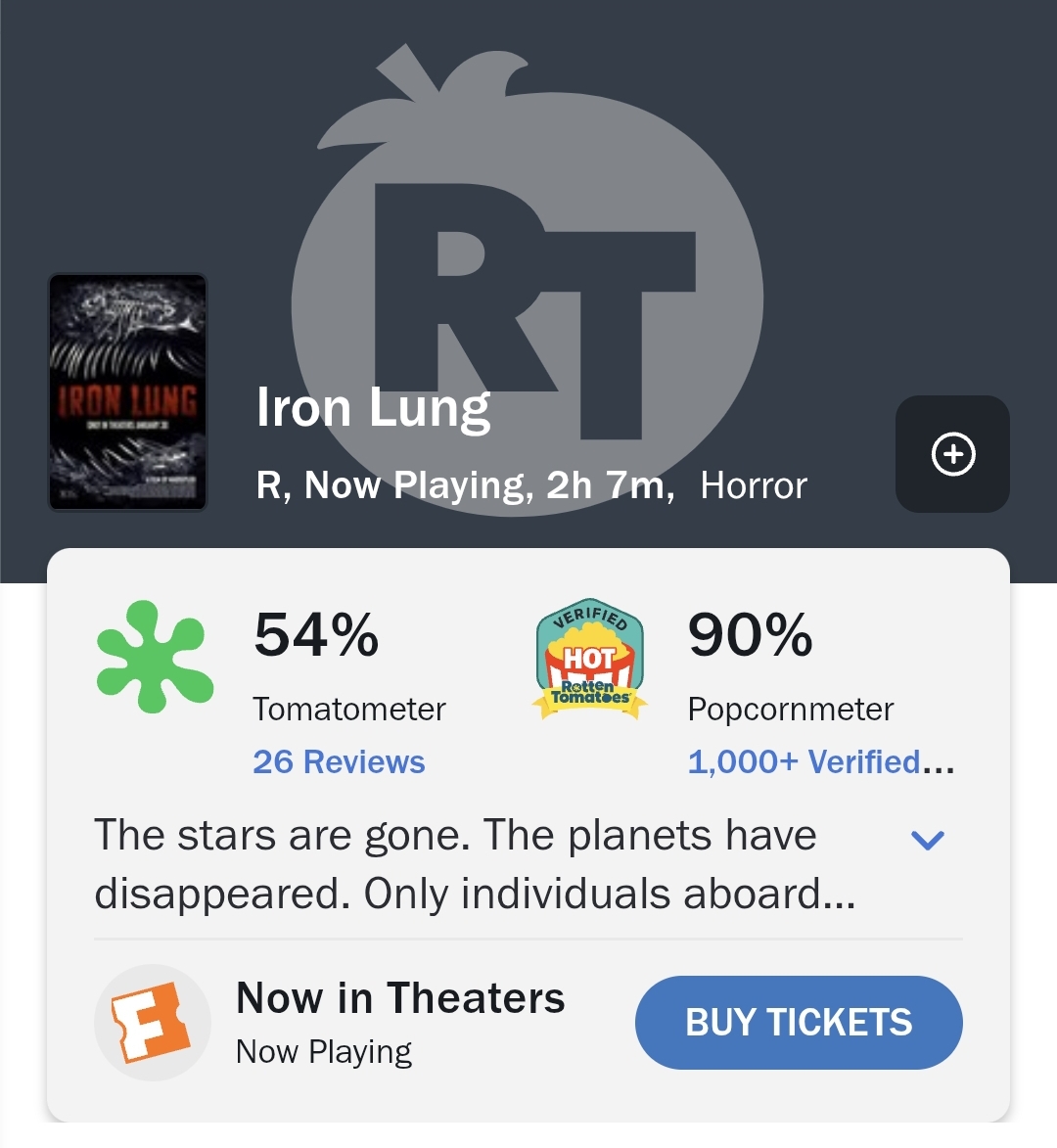Expand the synopsis with the chevron arrow
The image size is (1057, 1148).
pos(927,839)
